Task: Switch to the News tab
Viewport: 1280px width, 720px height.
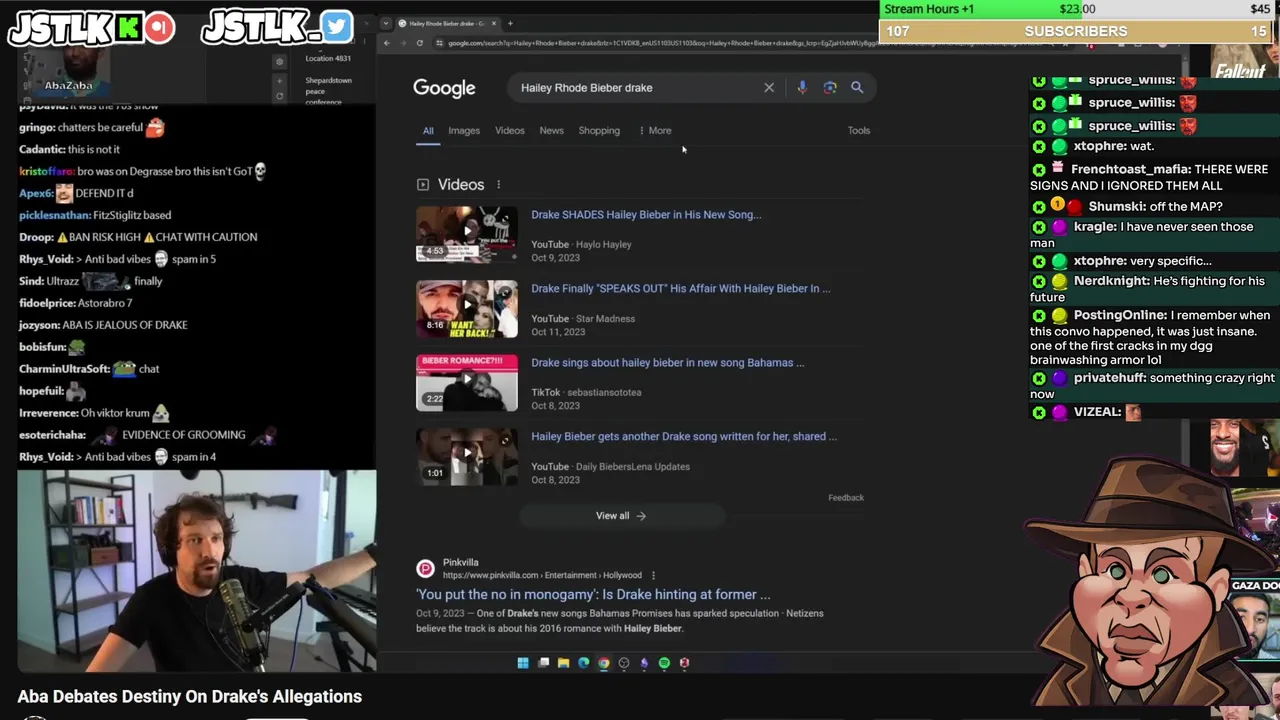Action: click(x=552, y=131)
